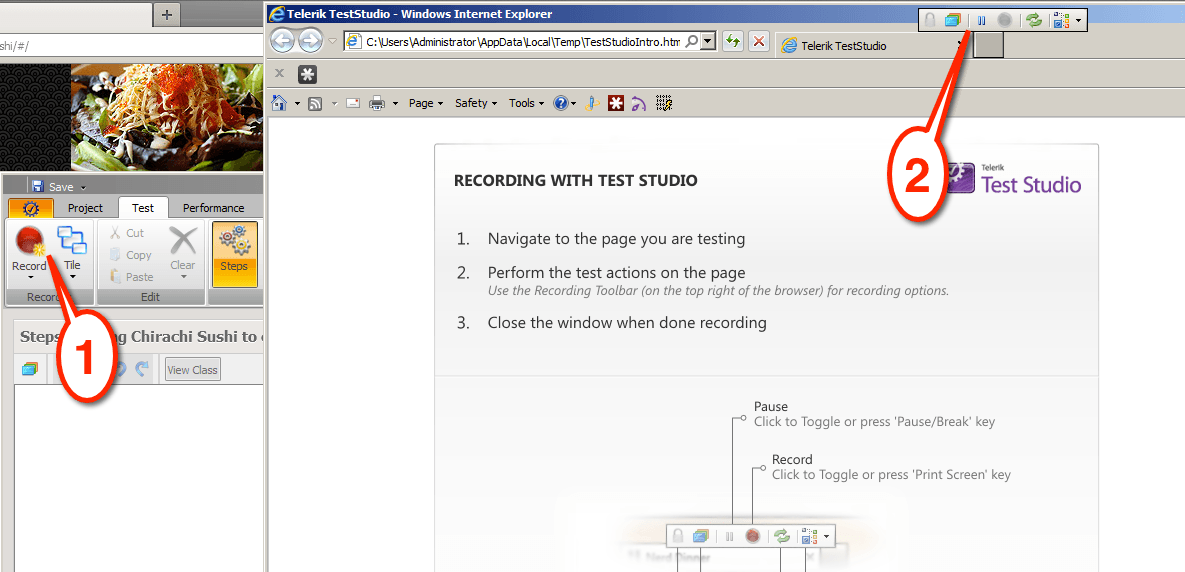Open the IE recent pages dropdown arrow
The image size is (1185, 572).
333,42
